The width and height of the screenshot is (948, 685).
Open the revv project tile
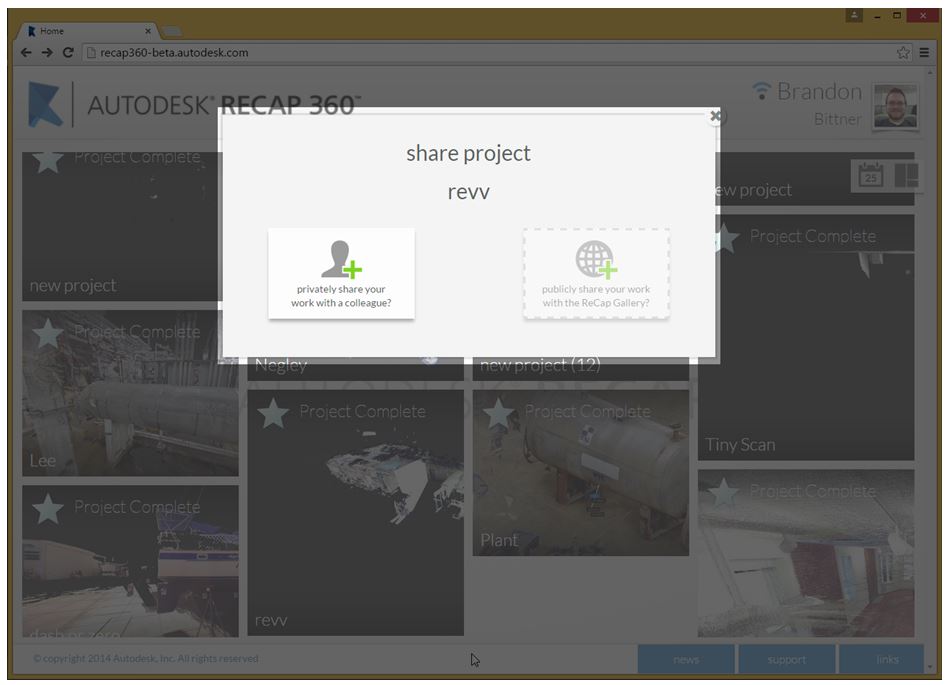[356, 513]
